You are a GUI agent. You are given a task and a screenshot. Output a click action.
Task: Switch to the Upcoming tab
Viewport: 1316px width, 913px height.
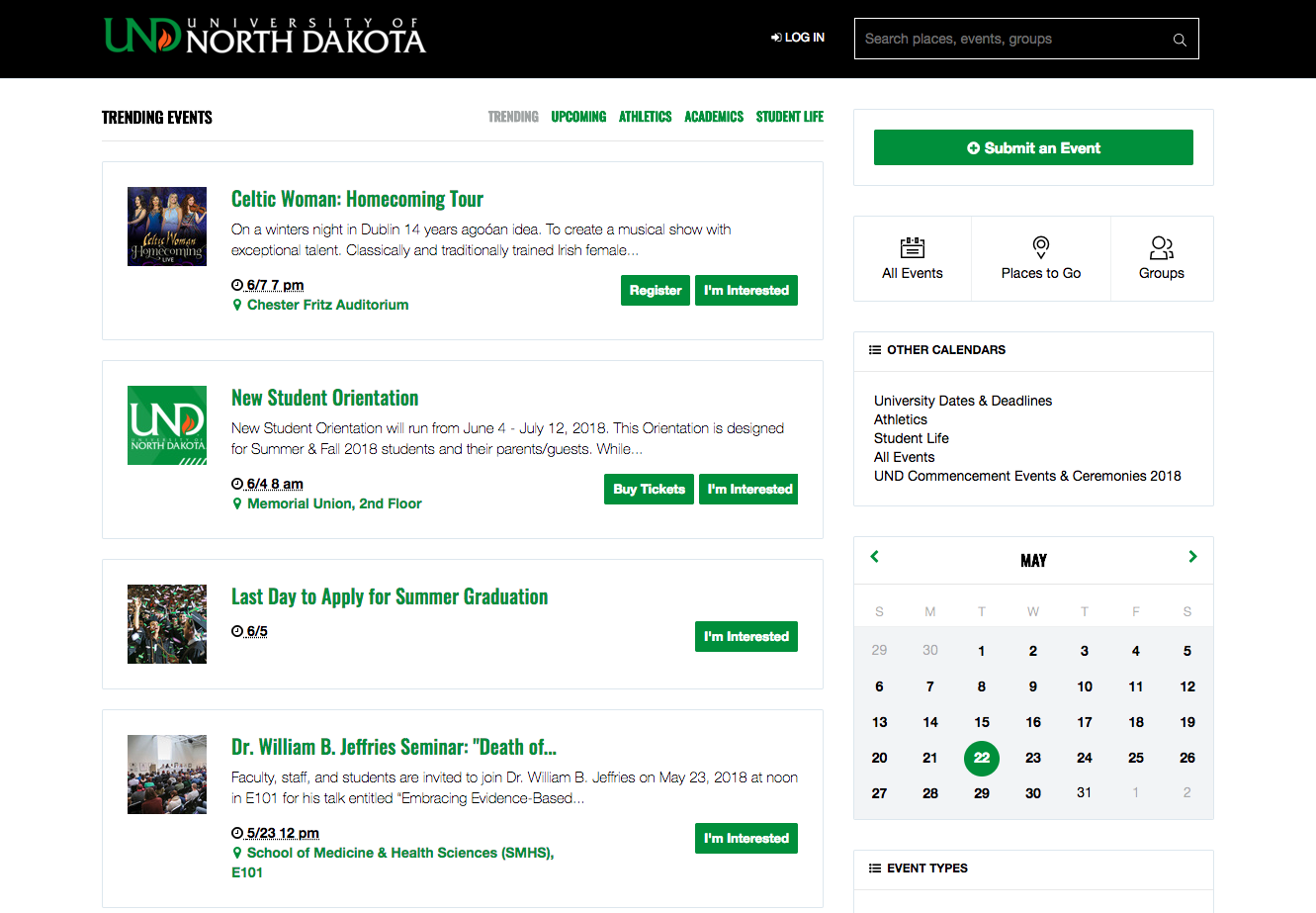coord(578,117)
